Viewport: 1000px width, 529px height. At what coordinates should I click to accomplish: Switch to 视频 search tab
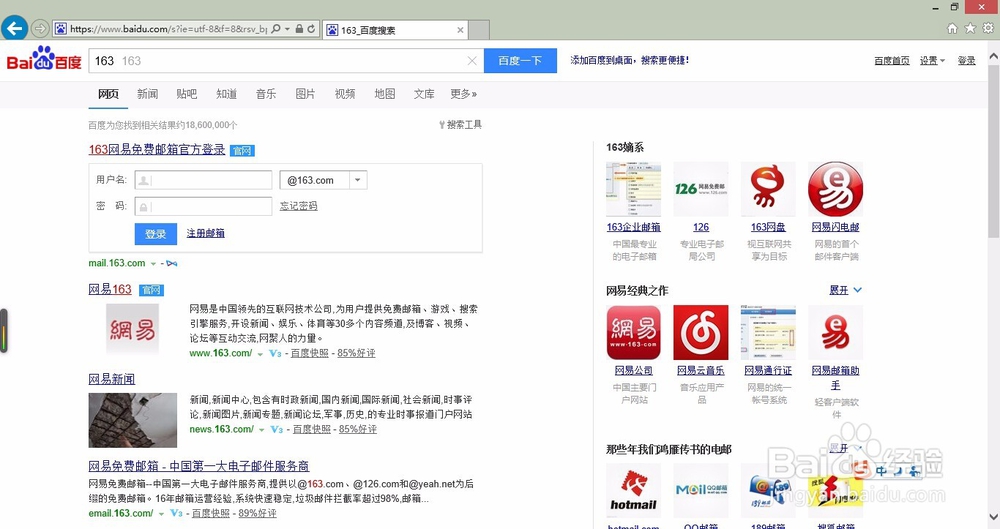pos(345,94)
